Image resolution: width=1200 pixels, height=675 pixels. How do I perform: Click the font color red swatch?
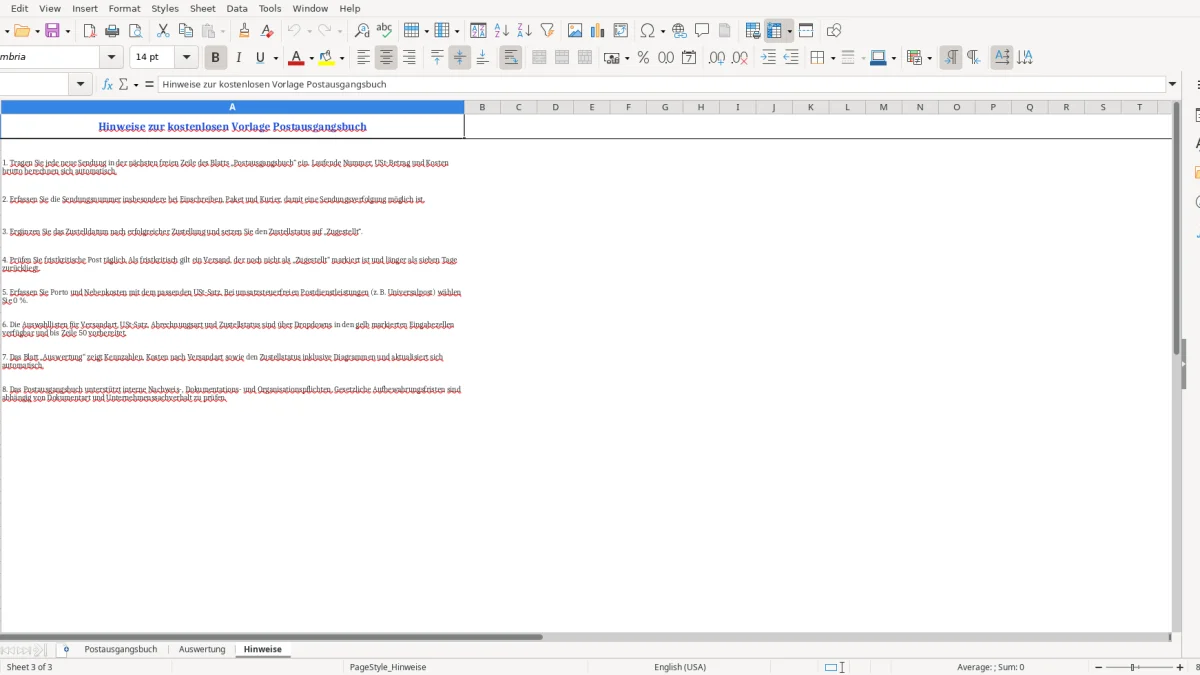[x=295, y=58]
